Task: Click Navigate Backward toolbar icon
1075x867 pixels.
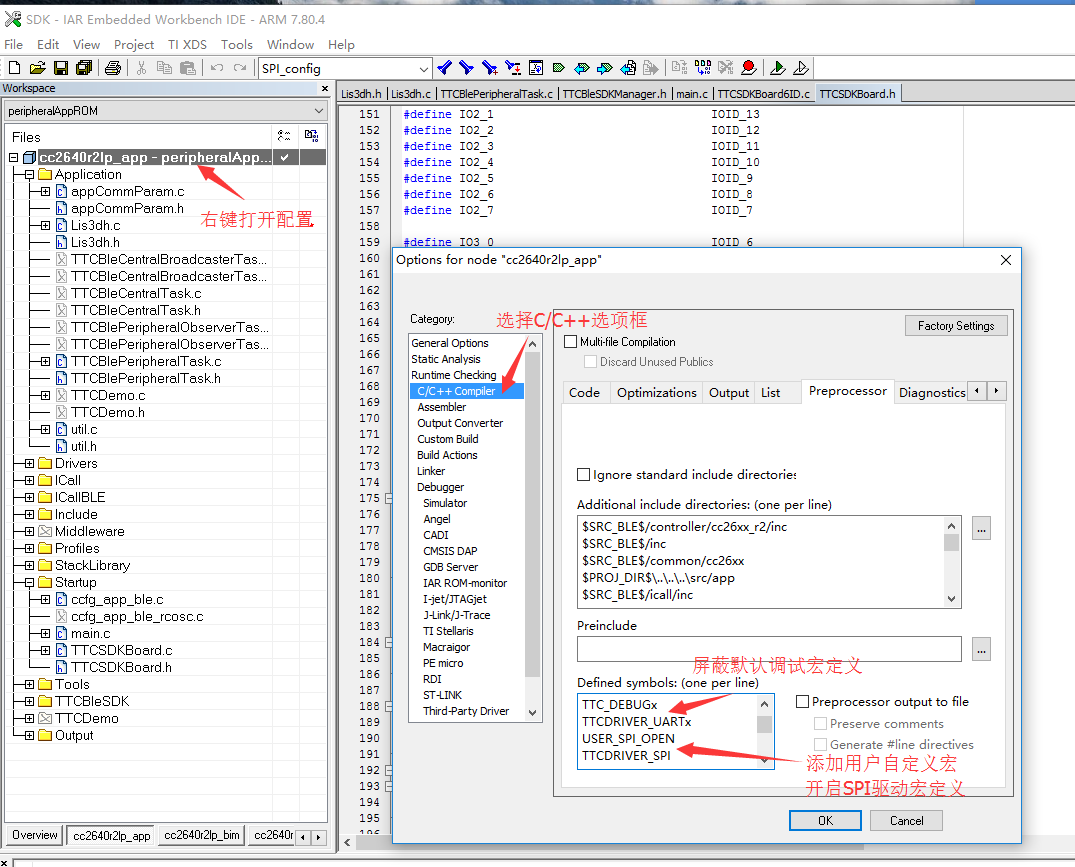Action: pos(628,68)
